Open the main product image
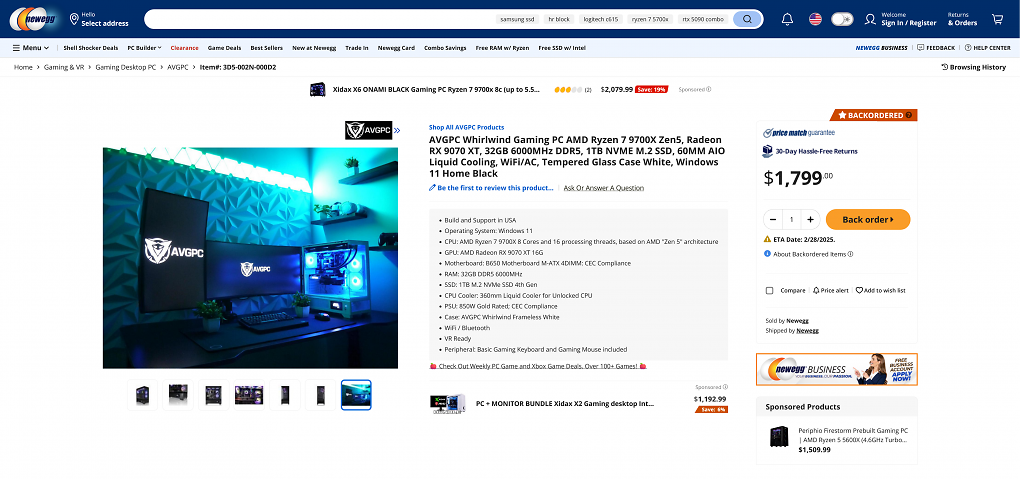 coord(250,258)
